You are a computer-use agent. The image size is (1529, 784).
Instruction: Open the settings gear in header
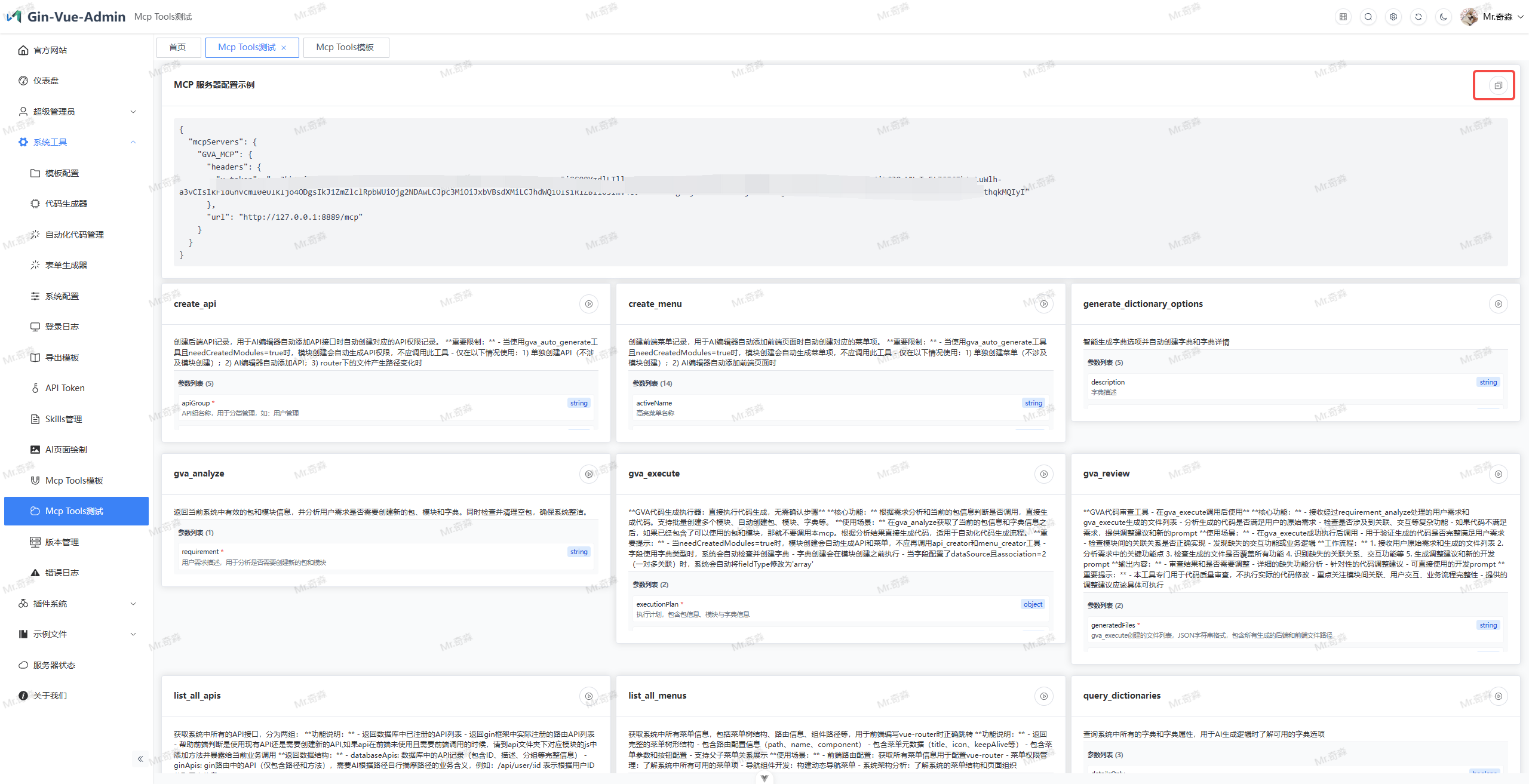pyautogui.click(x=1393, y=17)
